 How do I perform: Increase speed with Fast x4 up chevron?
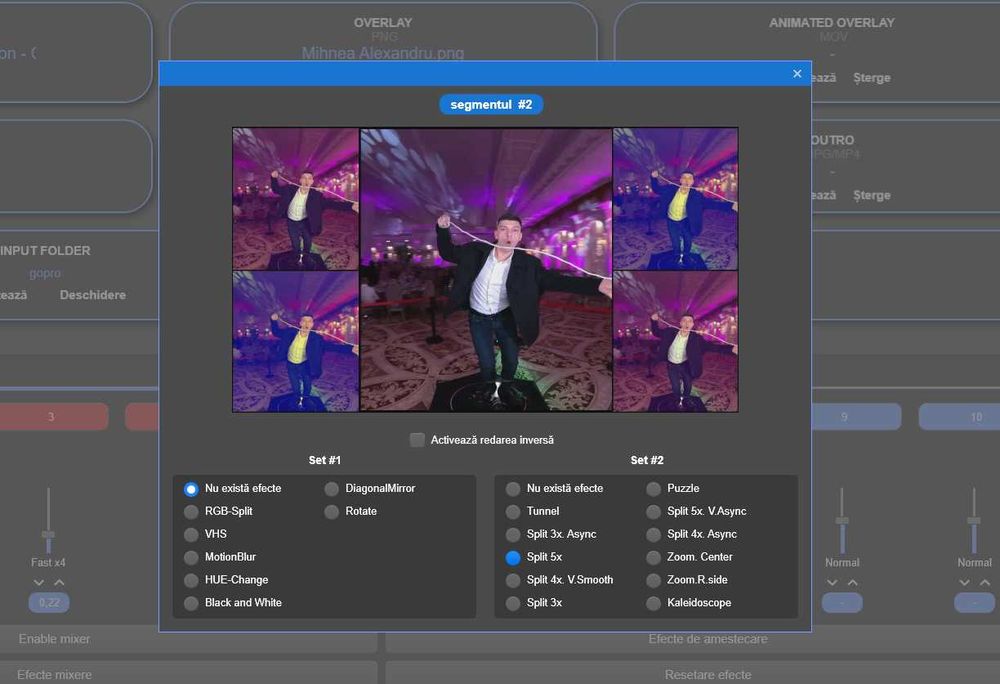click(59, 583)
